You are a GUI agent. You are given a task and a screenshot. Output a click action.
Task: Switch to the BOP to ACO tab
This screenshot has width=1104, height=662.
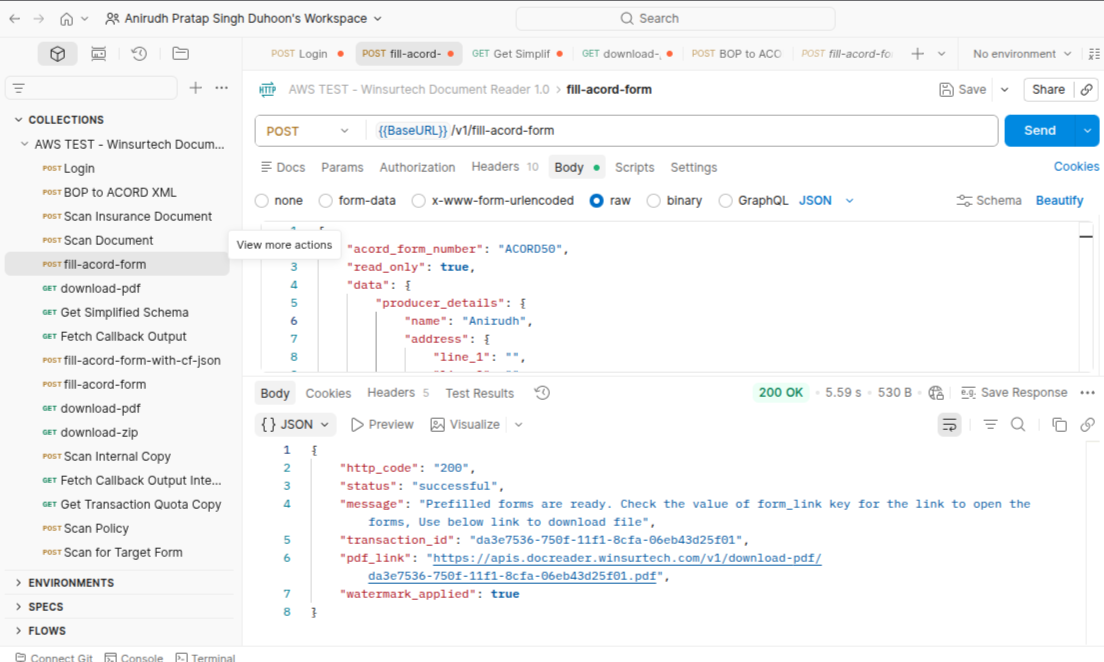(736, 54)
